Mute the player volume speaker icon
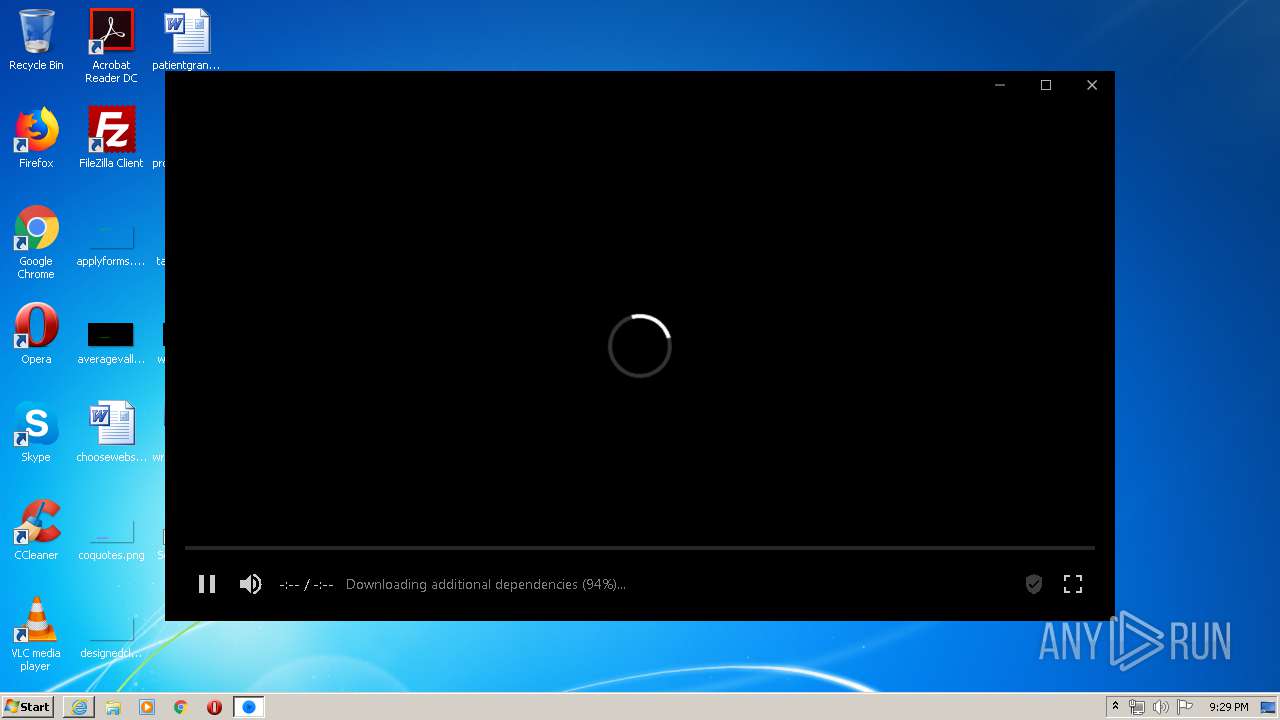This screenshot has width=1280, height=720. 250,584
